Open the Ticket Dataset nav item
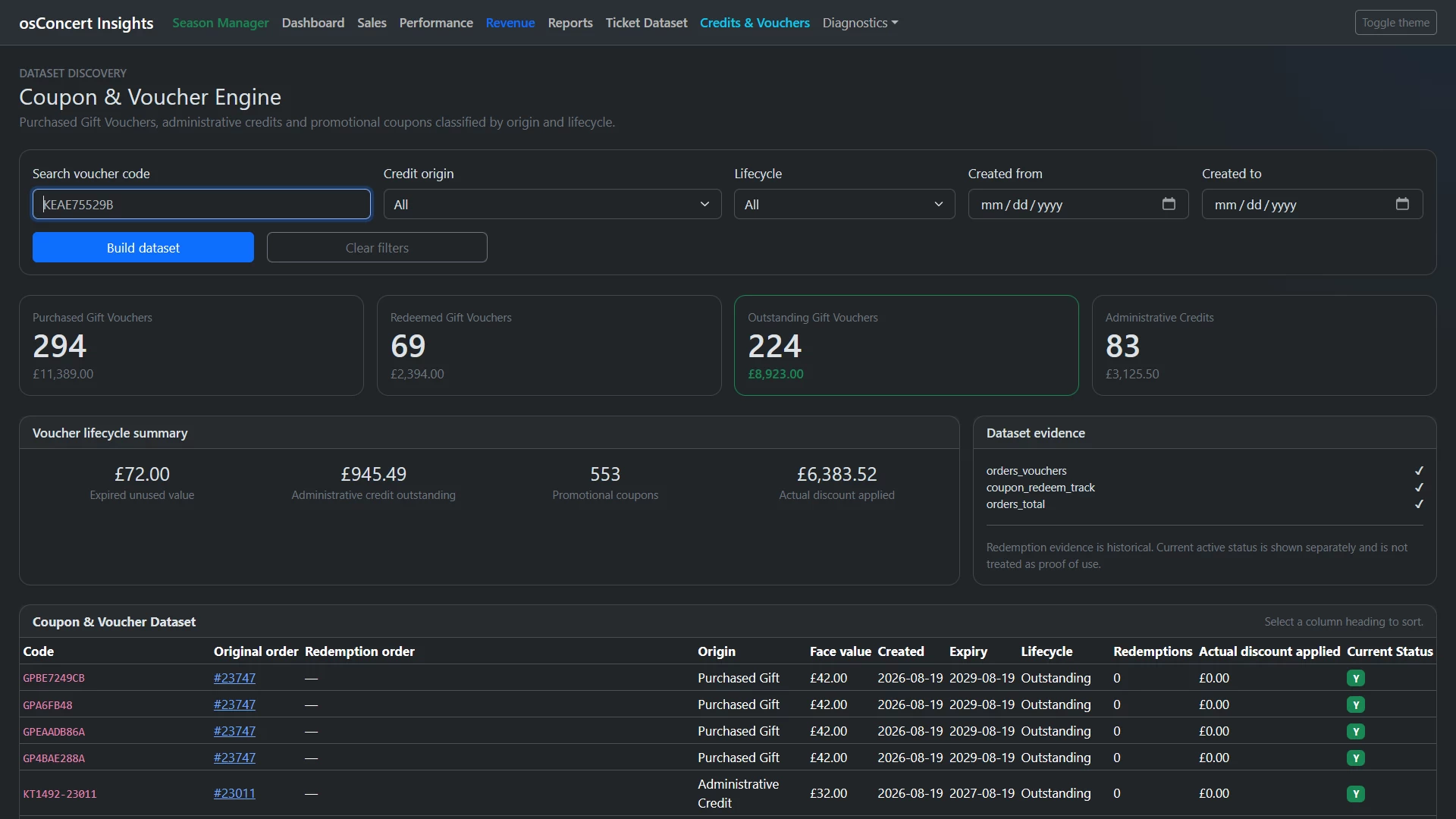1456x819 pixels. (646, 23)
